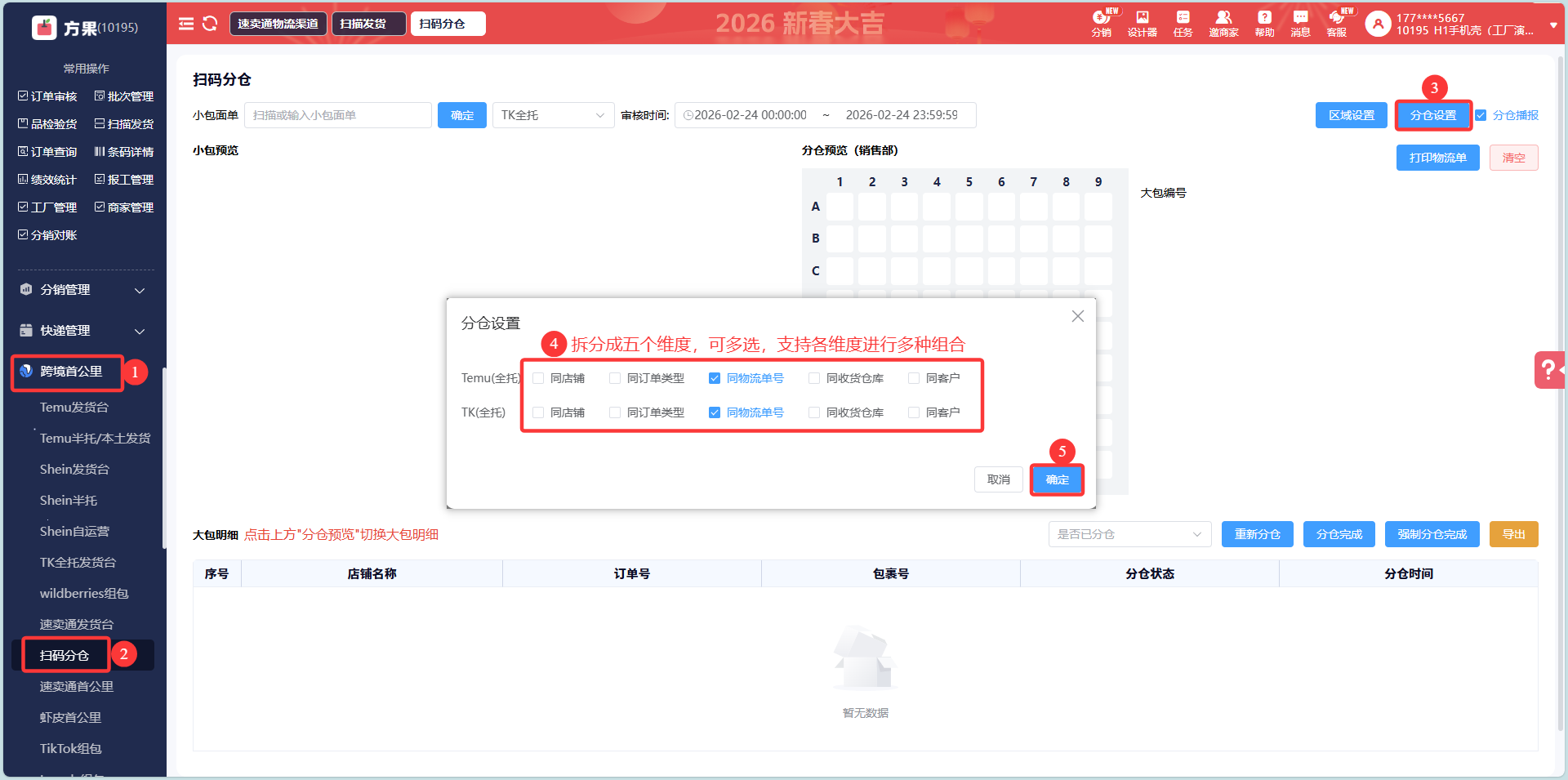Click grid cell A1 in 分仓预览
This screenshot has width=1568, height=780.
click(840, 207)
